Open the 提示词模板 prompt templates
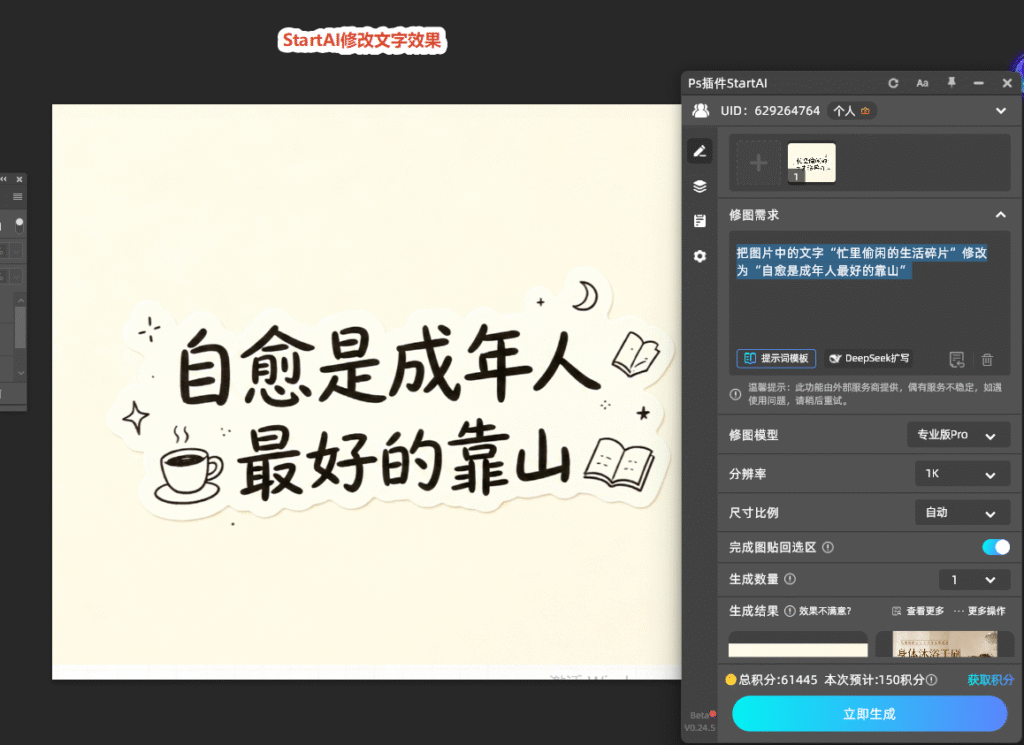Image resolution: width=1024 pixels, height=745 pixels. (x=776, y=358)
